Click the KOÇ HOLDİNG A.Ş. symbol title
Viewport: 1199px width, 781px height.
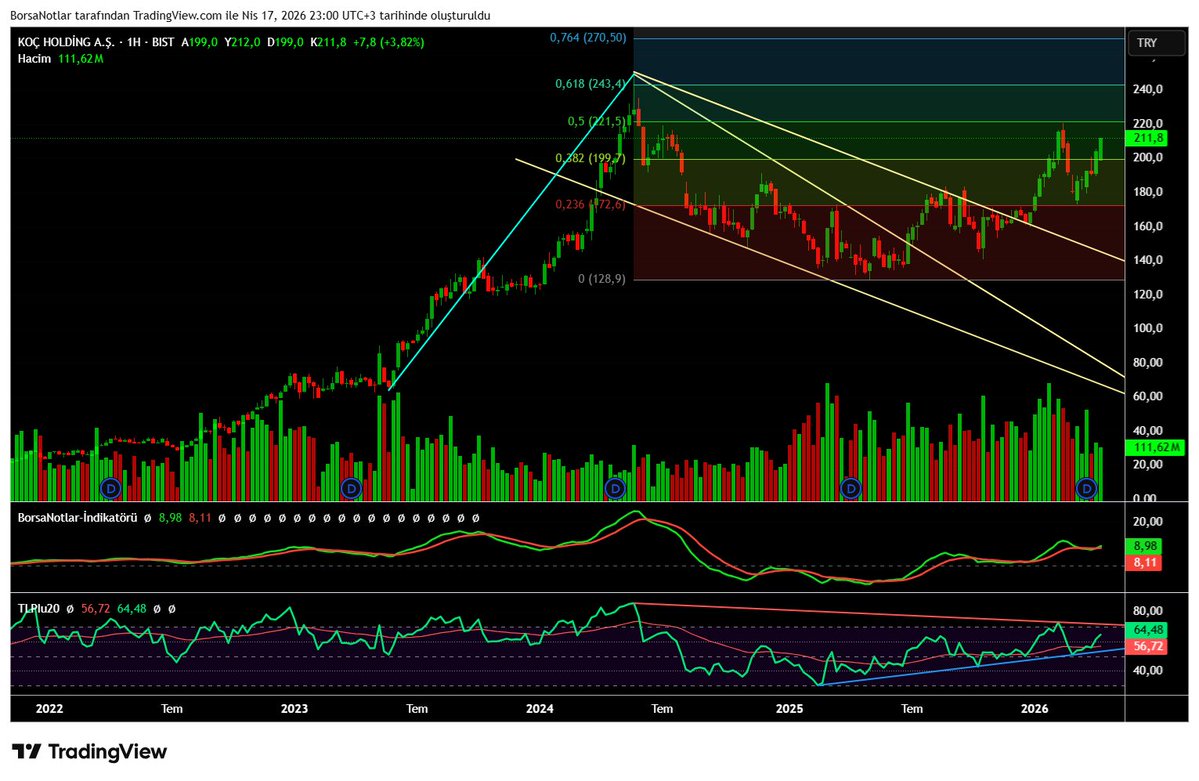[x=66, y=42]
